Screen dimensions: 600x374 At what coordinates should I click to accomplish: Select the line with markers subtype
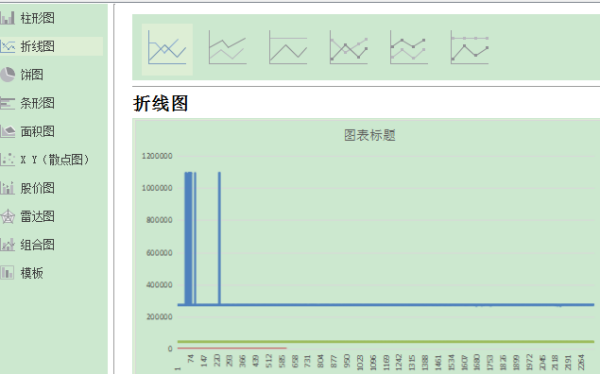pos(349,48)
